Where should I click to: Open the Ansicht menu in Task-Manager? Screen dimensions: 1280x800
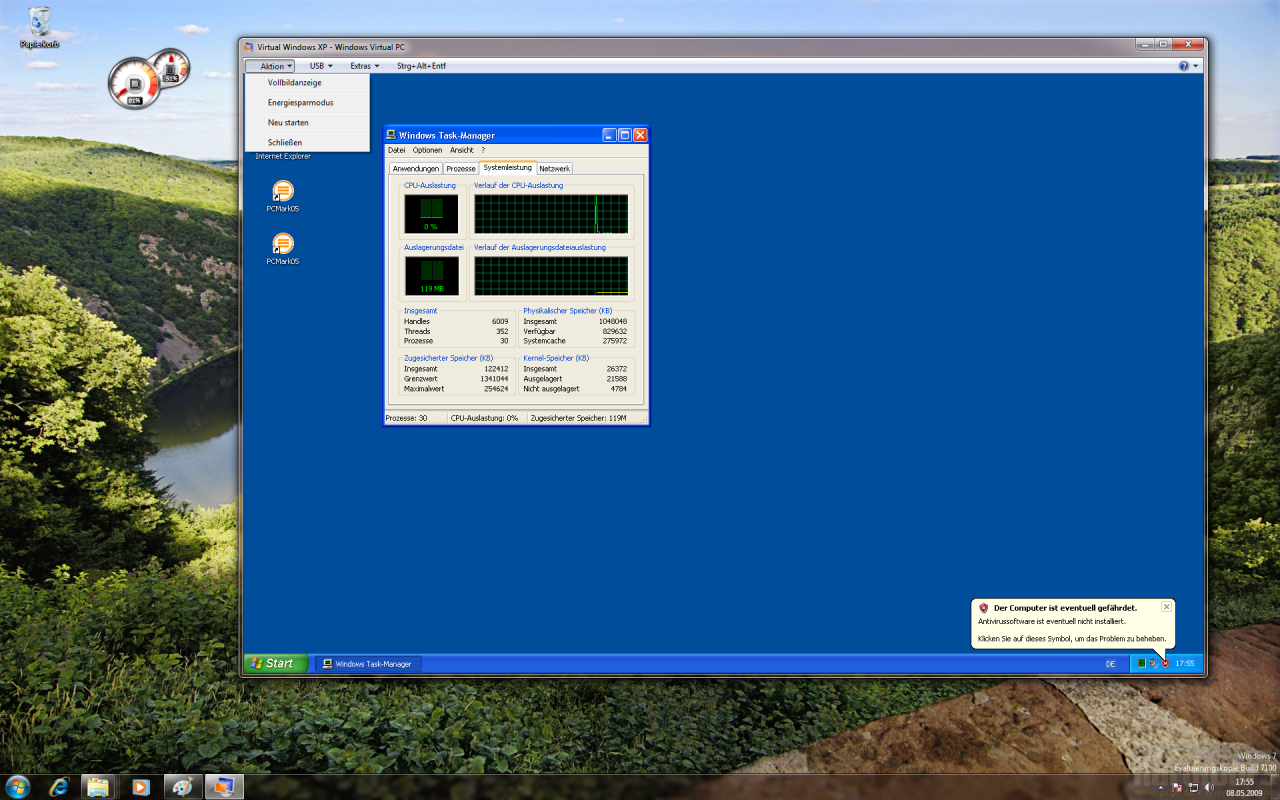(x=461, y=150)
